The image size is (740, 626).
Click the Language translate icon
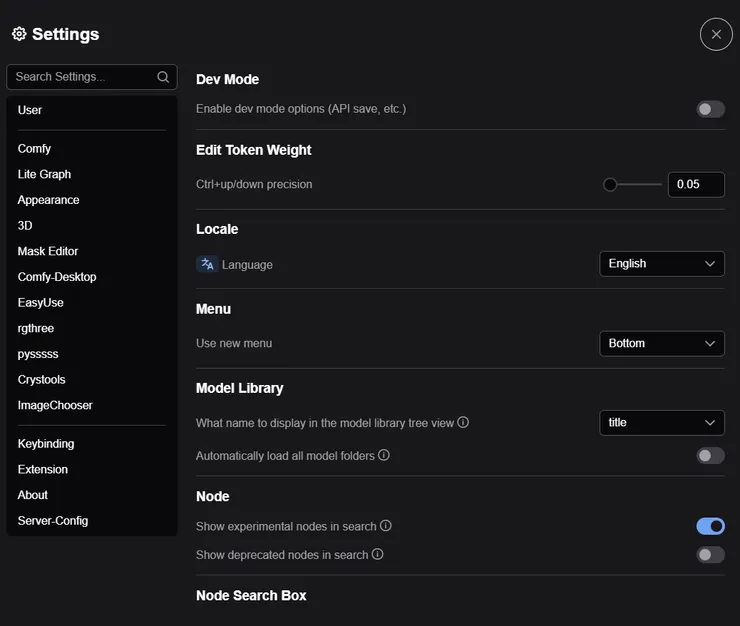(207, 264)
